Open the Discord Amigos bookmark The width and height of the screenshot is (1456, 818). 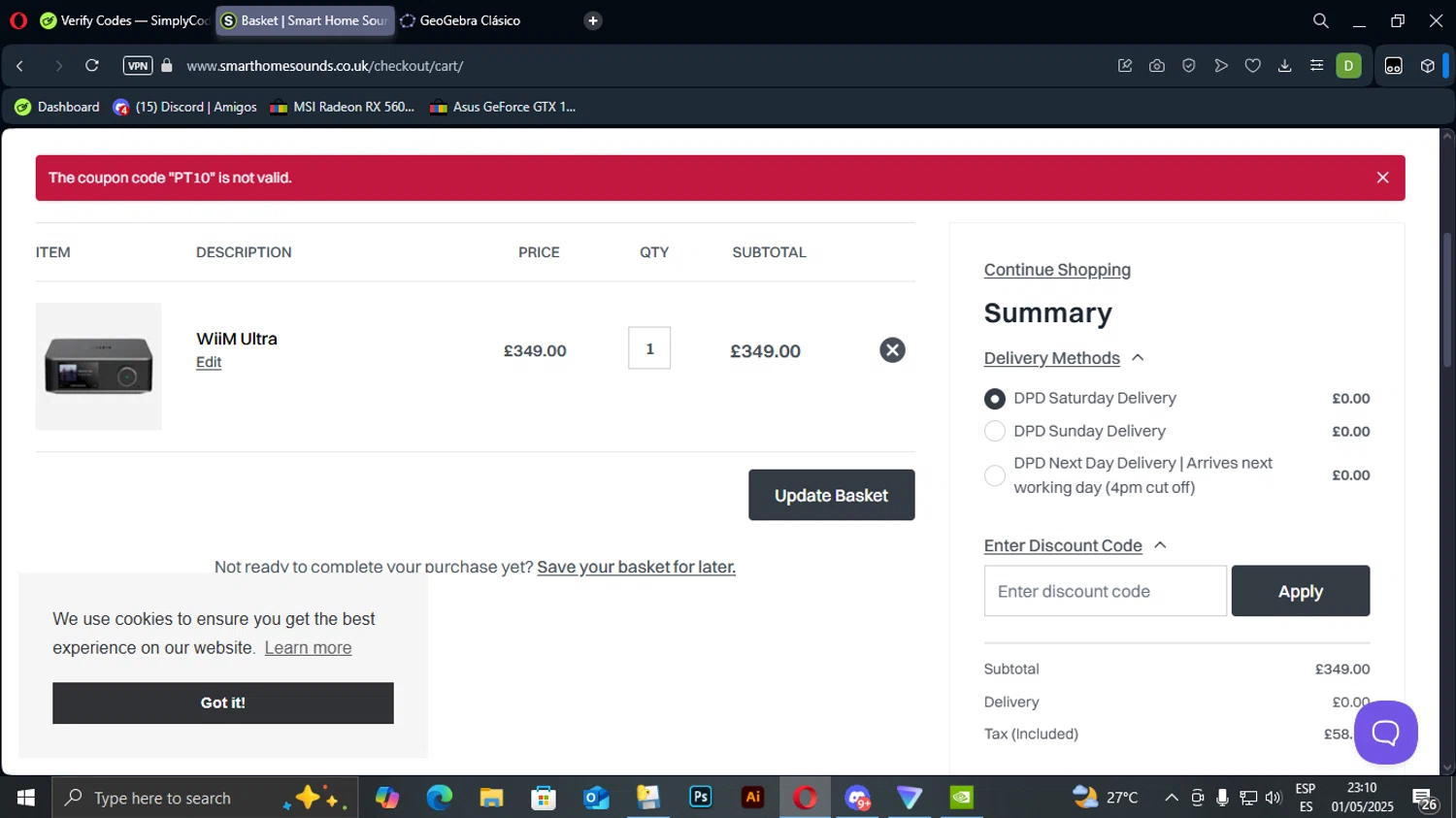point(185,107)
